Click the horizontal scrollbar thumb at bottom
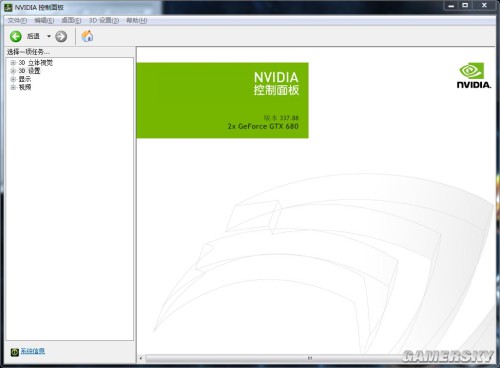The image size is (500, 368). [x=310, y=358]
